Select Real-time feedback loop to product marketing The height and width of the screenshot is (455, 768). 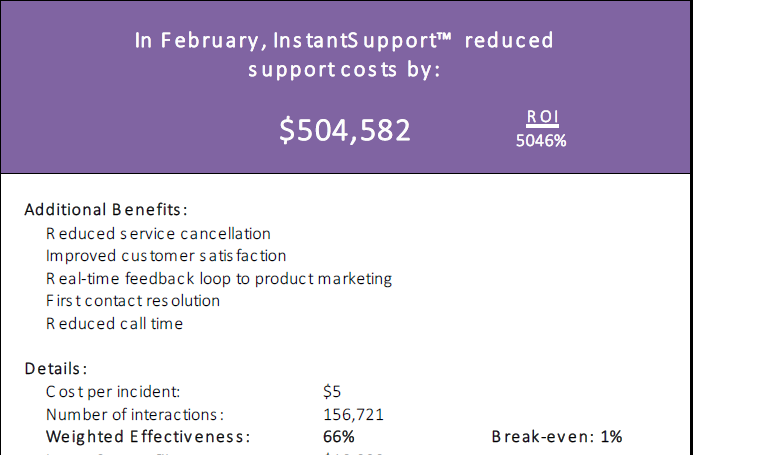[219, 279]
